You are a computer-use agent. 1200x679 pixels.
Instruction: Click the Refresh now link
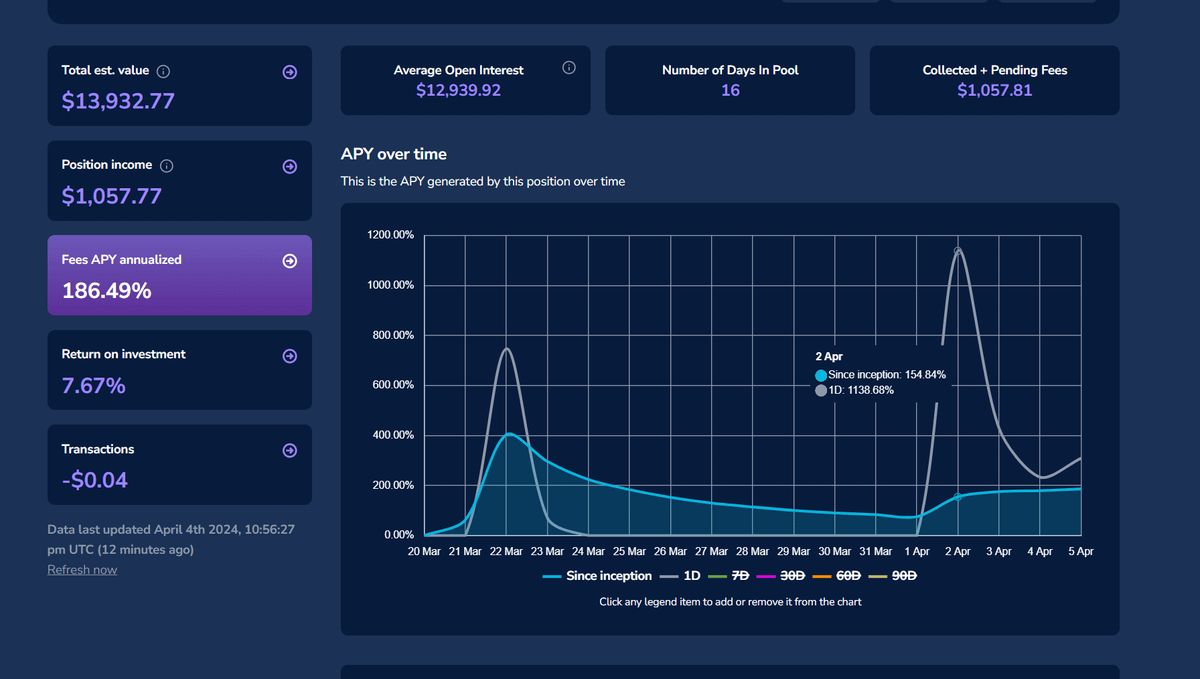pos(82,570)
